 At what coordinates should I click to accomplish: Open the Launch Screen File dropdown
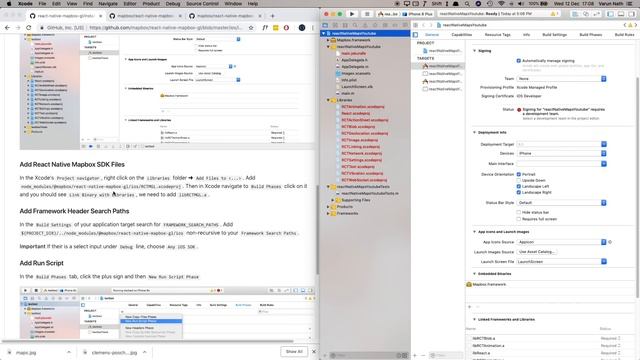pos(562,262)
